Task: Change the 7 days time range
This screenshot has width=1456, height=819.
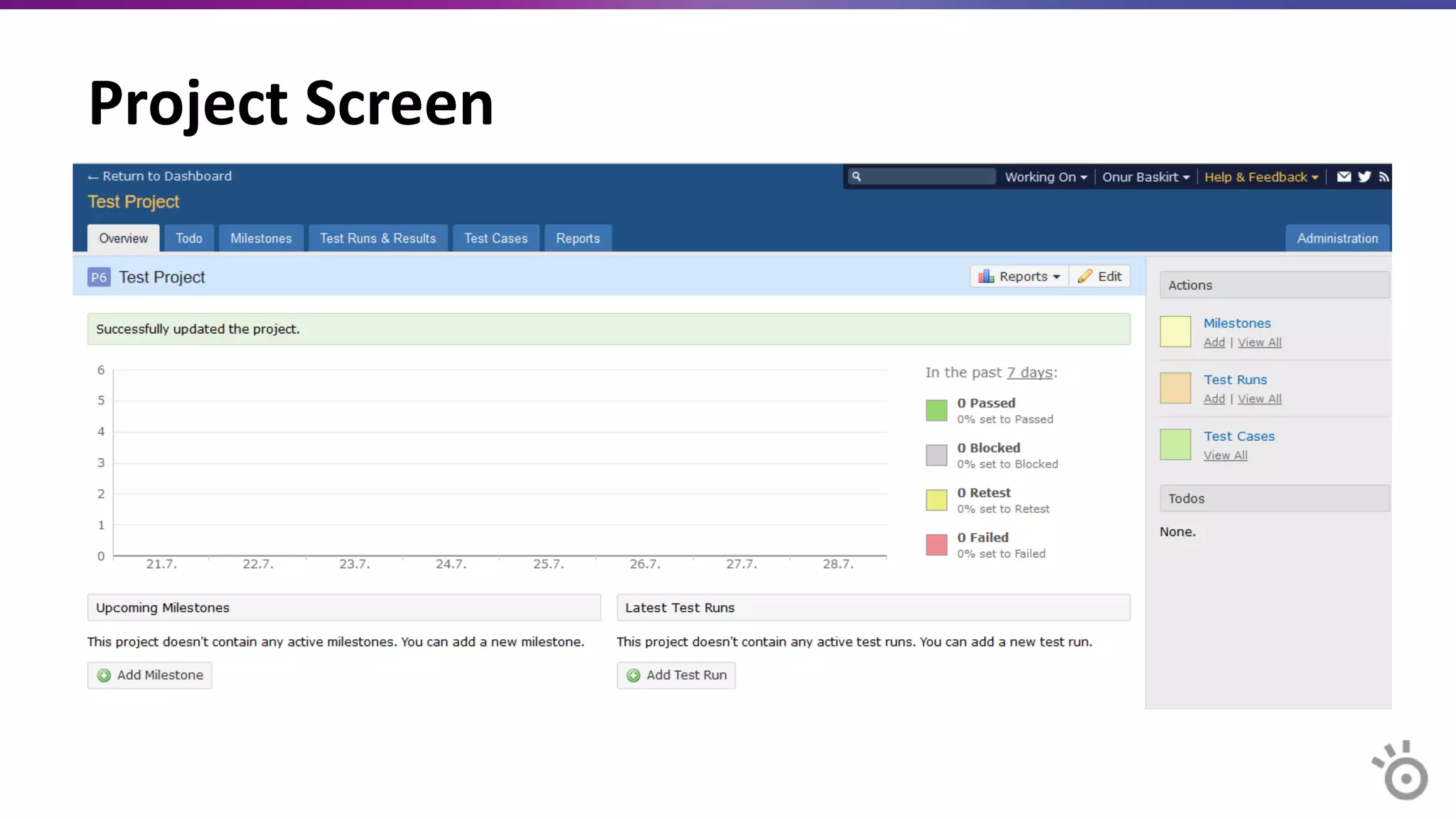Action: (1029, 373)
